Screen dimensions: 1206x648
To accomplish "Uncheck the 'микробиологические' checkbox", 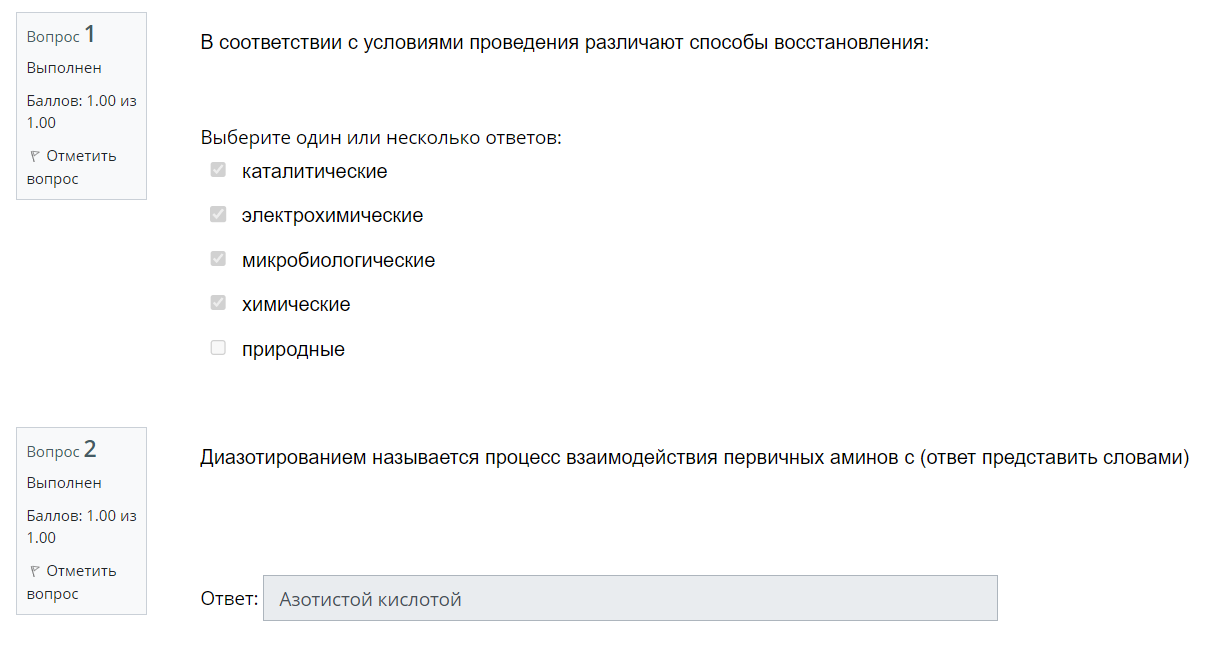I will point(218,259).
